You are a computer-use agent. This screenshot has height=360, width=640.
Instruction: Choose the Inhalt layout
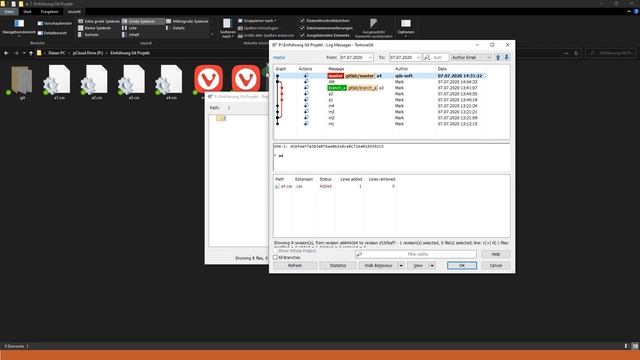(x=131, y=35)
